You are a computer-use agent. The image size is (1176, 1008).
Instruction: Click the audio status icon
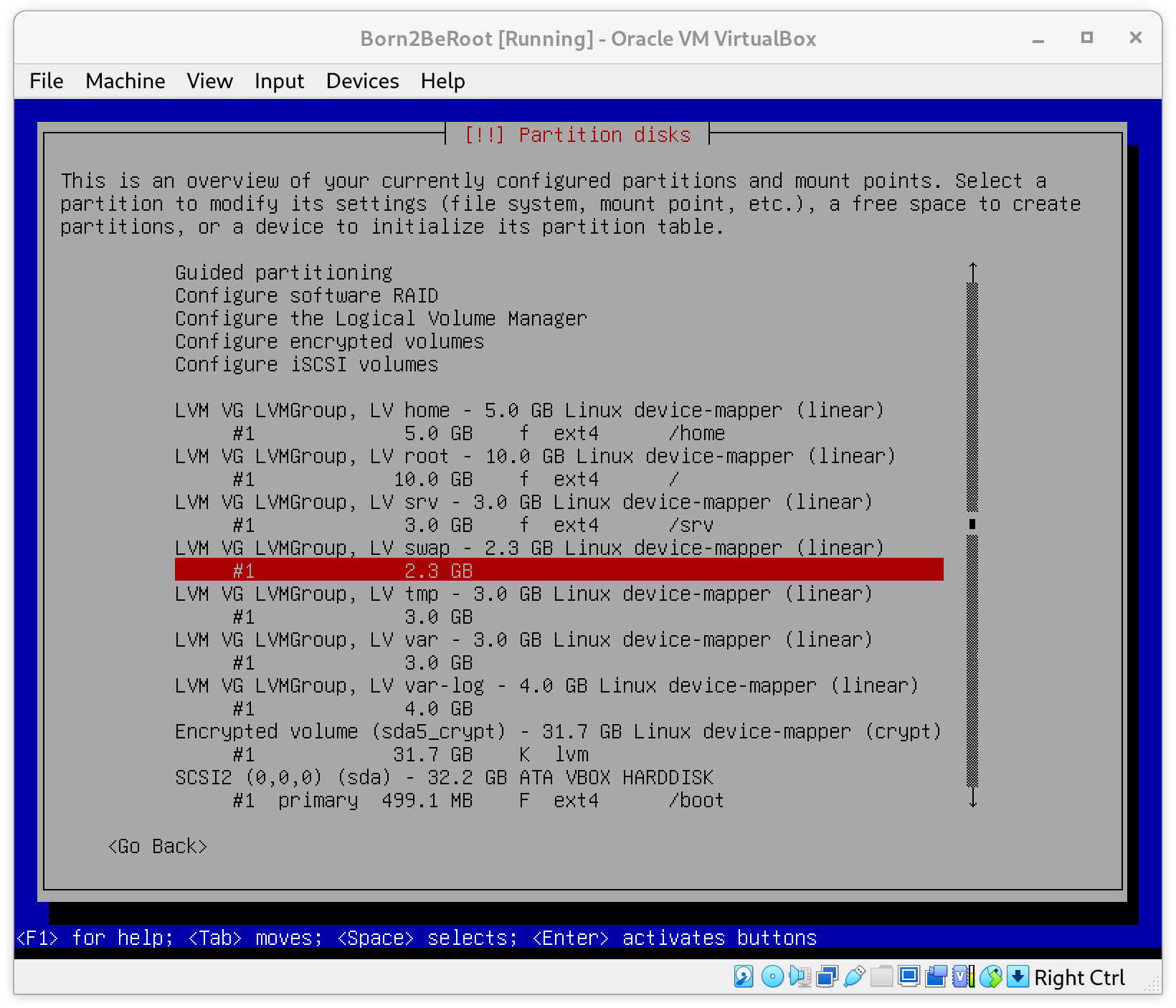click(x=799, y=977)
